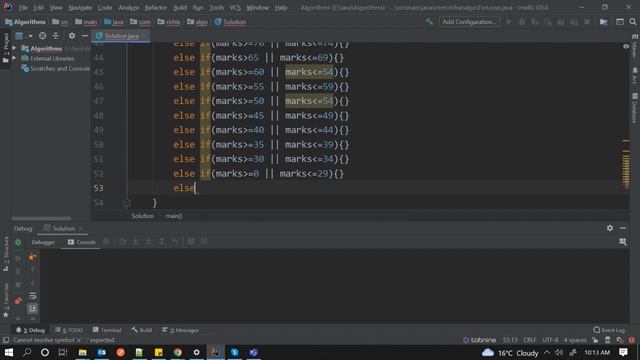Expand the Algorithms project tree node

click(15, 49)
